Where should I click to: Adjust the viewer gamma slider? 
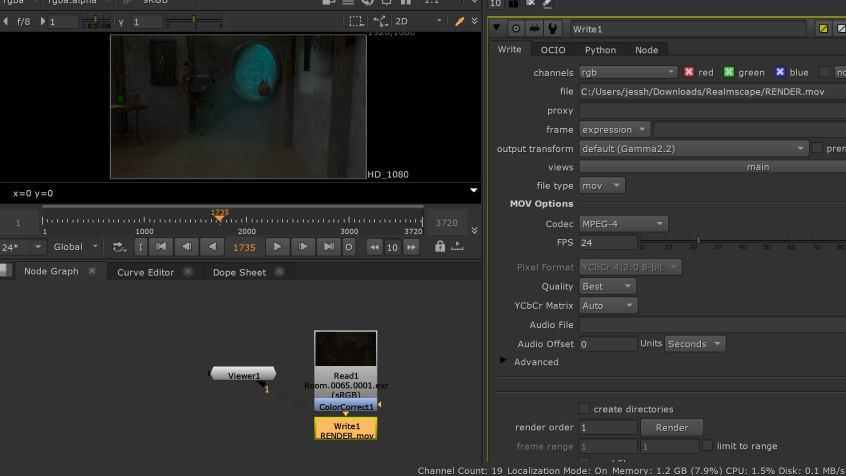194,21
